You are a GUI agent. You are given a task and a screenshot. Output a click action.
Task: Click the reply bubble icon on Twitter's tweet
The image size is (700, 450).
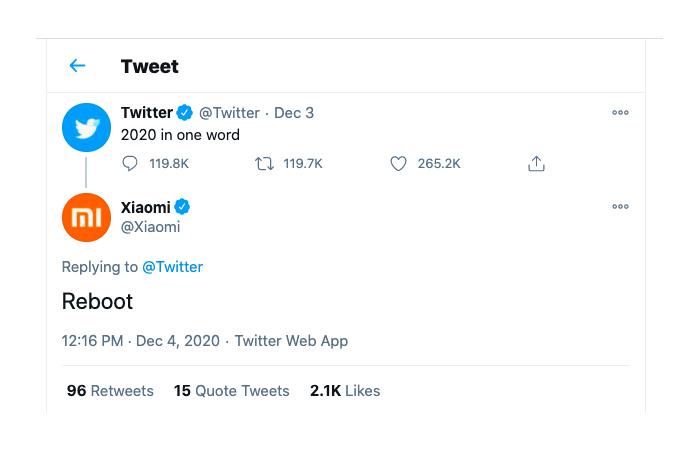pos(130,163)
